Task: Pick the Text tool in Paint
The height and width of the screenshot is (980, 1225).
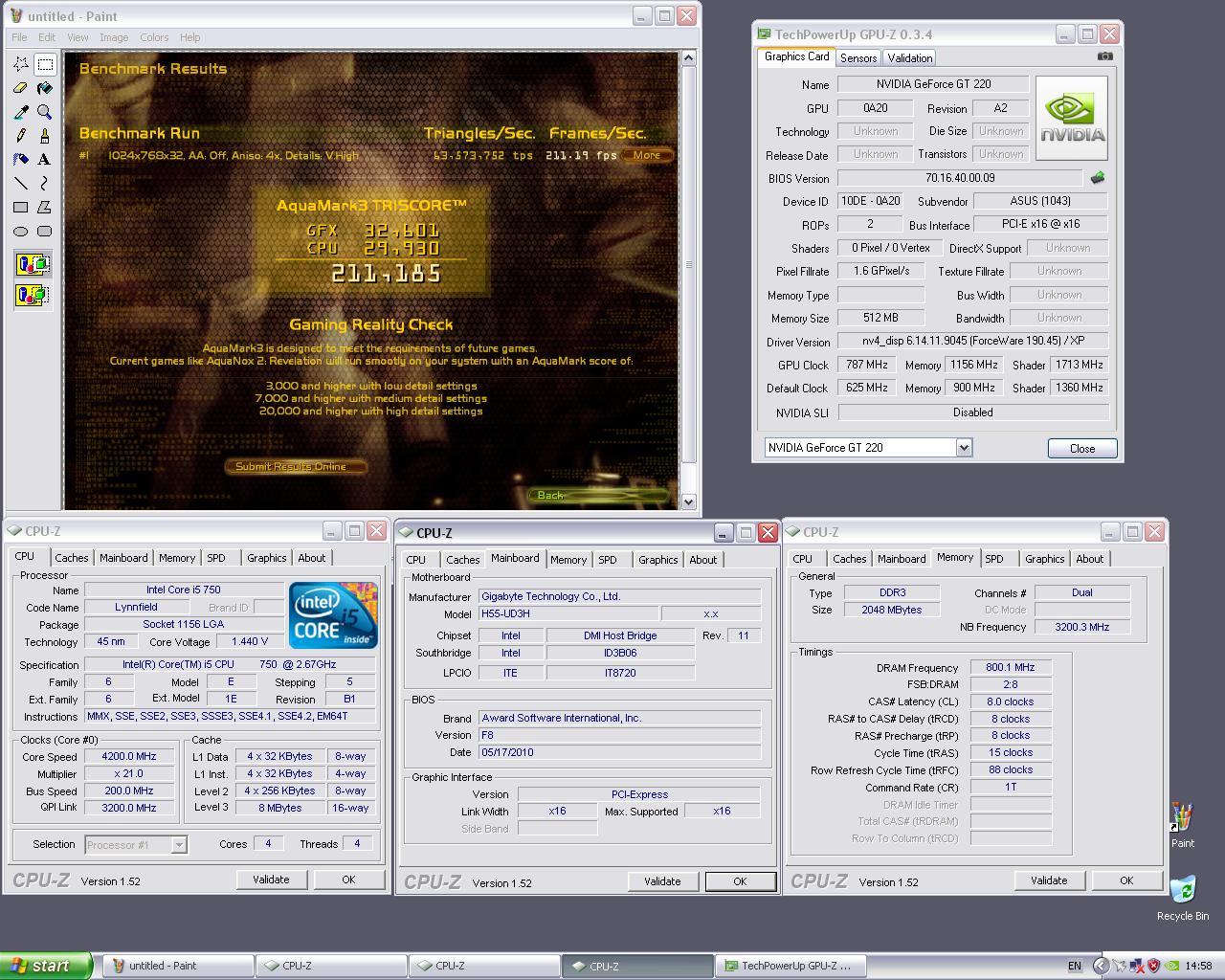Action: (x=45, y=160)
